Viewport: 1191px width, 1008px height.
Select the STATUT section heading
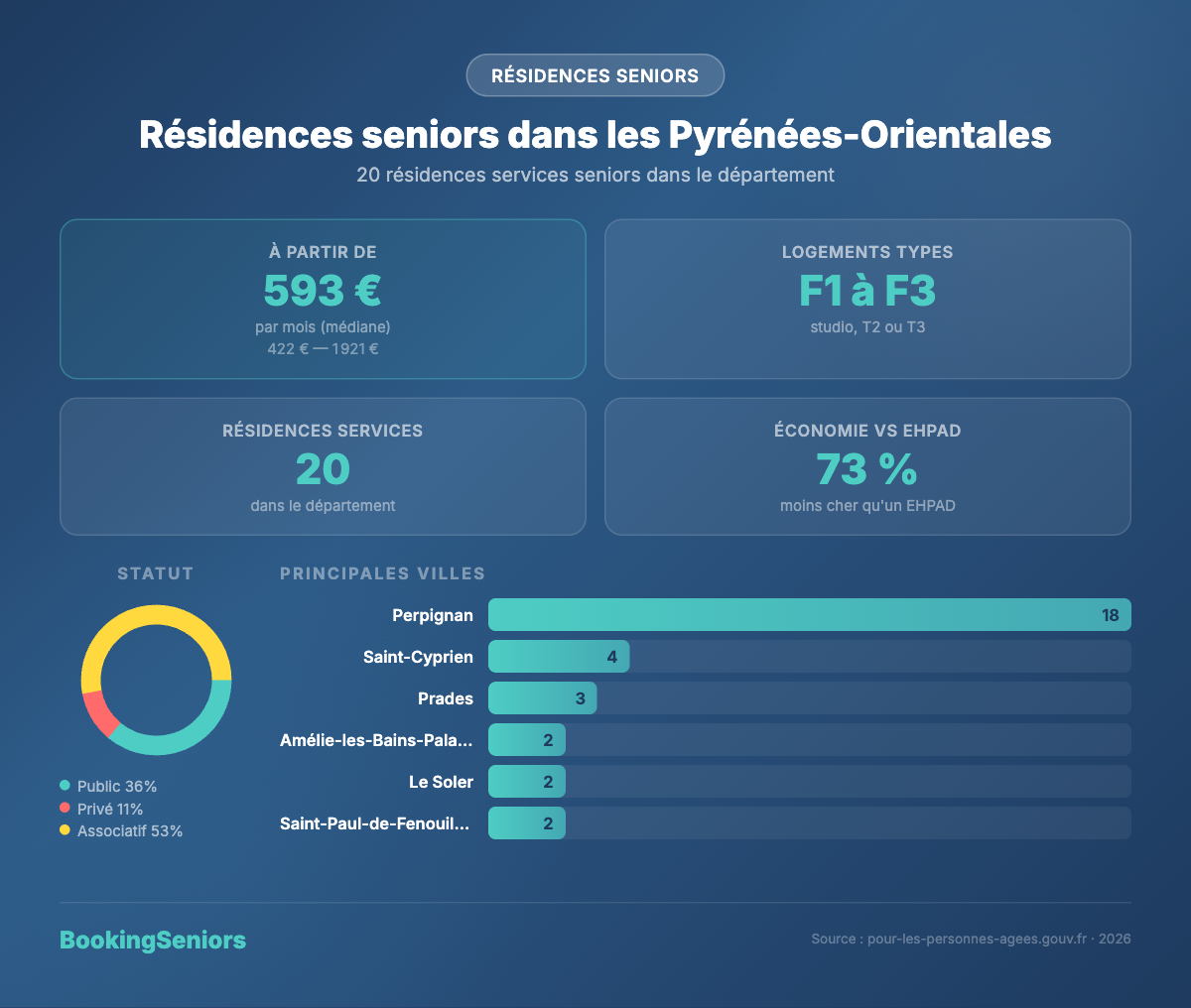click(x=155, y=573)
